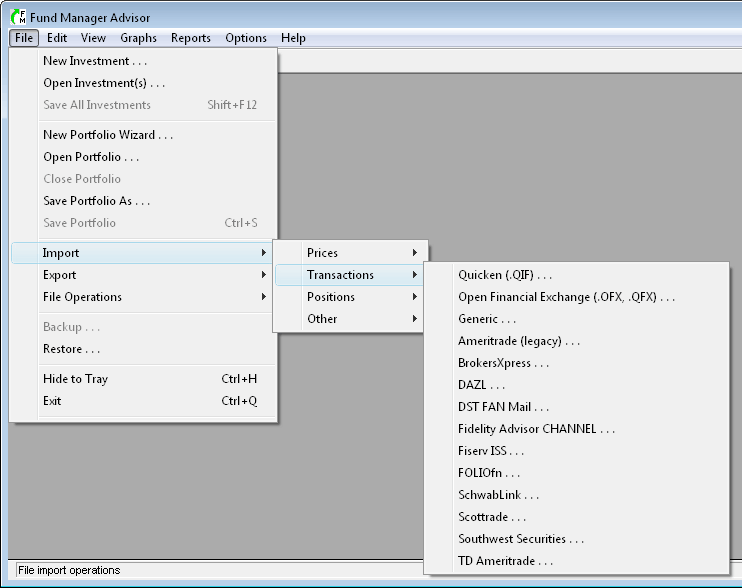This screenshot has width=742, height=588.
Task: Select DAZL import option
Action: coord(576,385)
